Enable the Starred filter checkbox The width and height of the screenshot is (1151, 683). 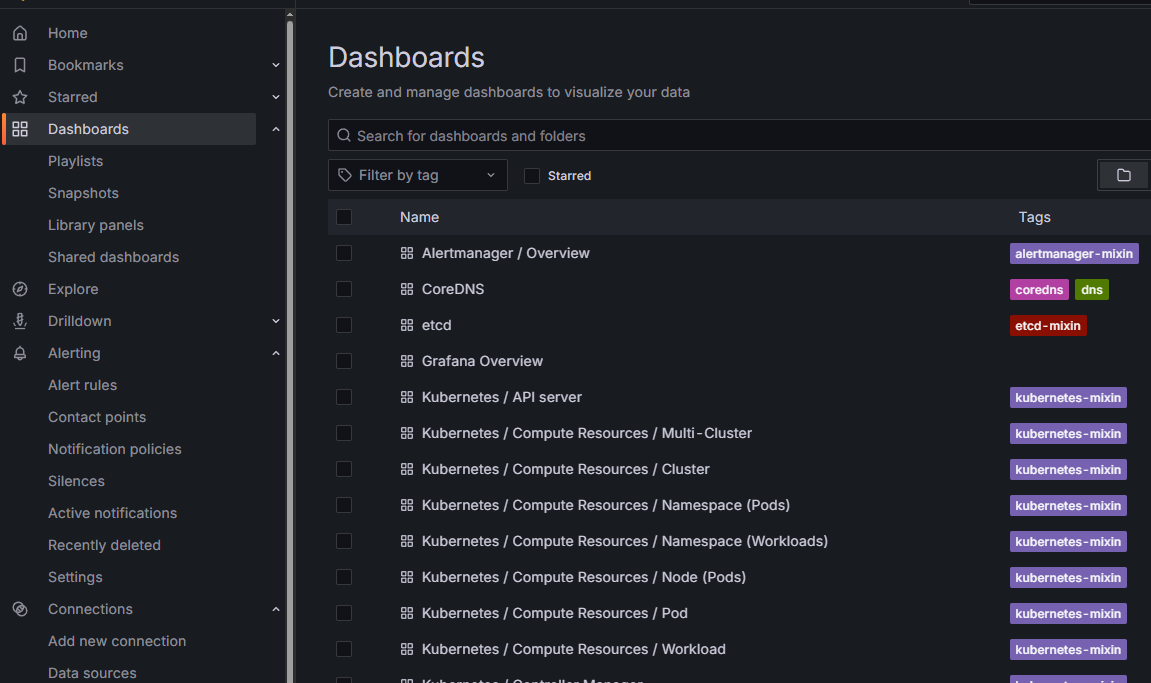(x=532, y=176)
